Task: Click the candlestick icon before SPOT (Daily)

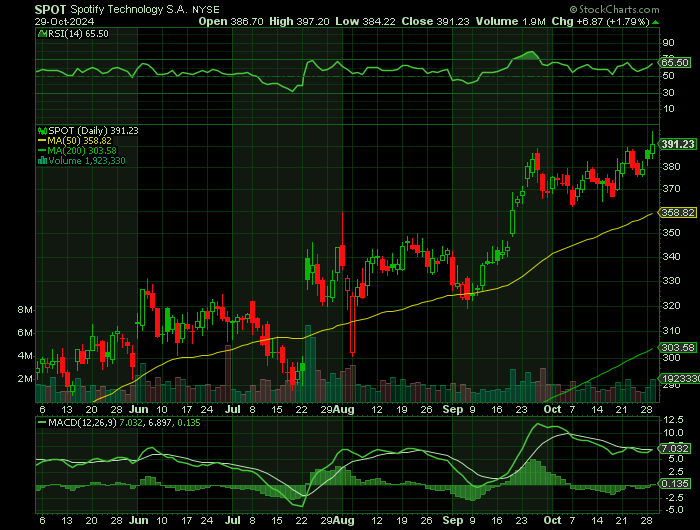Action: click(42, 131)
